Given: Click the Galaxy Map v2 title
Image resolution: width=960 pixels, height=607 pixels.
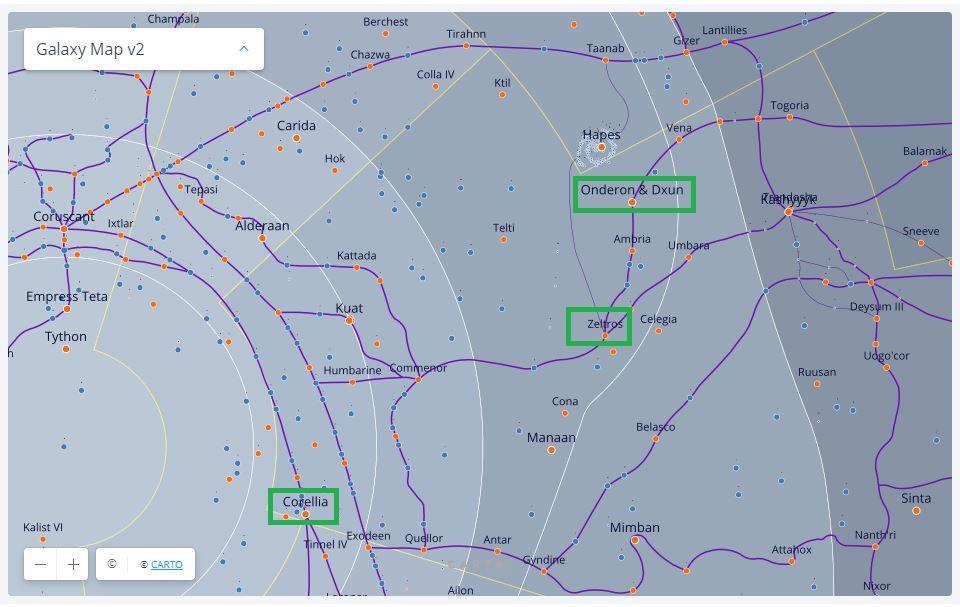Looking at the screenshot, I should click(90, 49).
